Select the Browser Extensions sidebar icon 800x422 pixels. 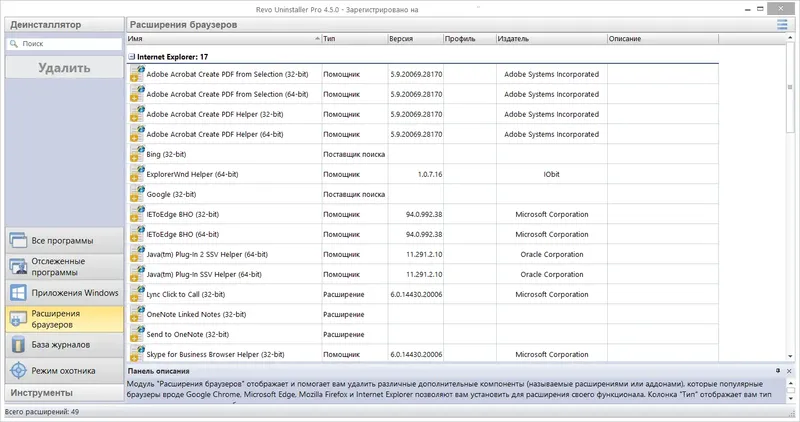click(18, 319)
